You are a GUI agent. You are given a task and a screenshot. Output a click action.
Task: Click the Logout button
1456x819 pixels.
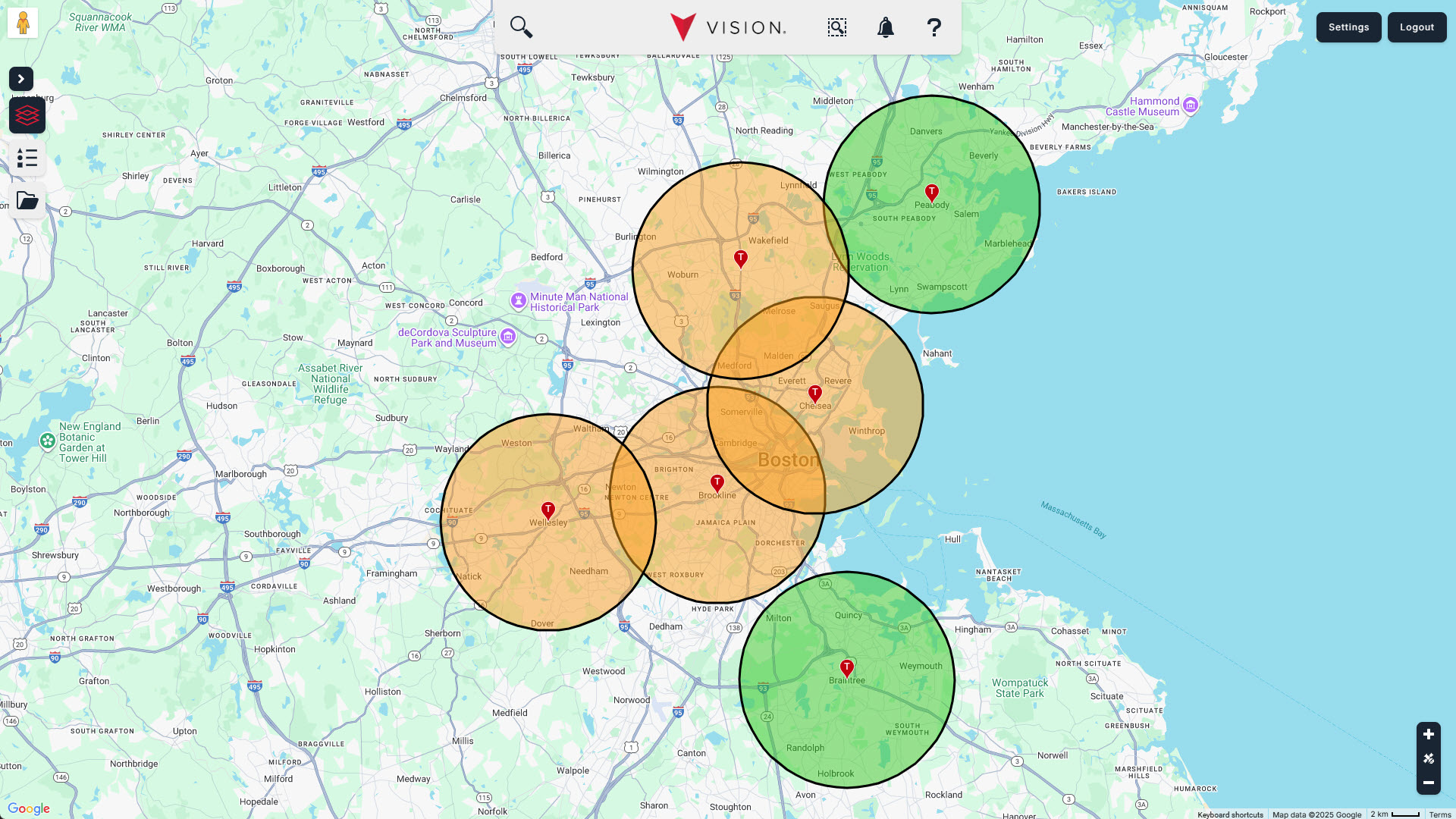pos(1417,27)
